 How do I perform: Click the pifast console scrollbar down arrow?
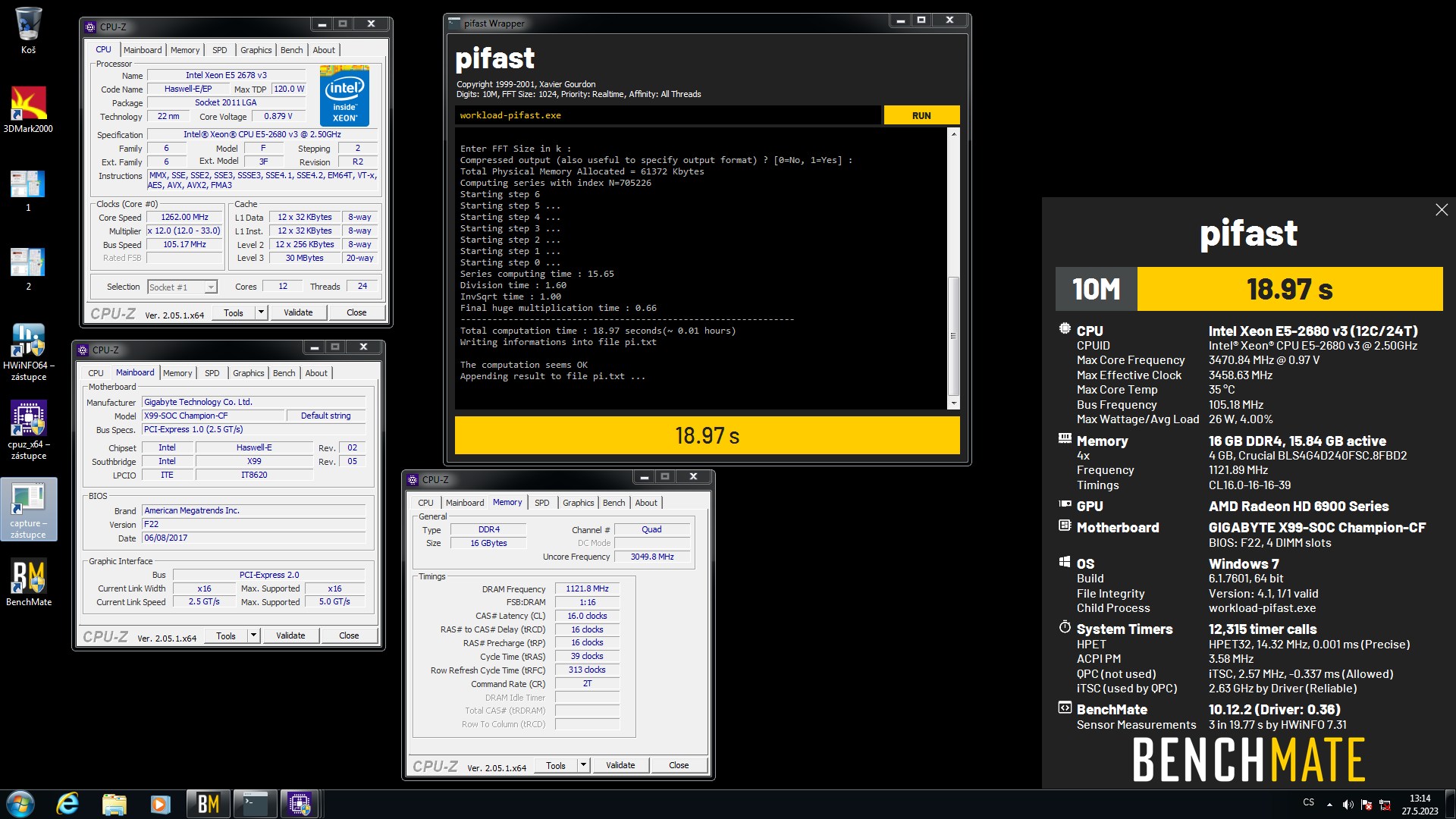click(x=954, y=403)
